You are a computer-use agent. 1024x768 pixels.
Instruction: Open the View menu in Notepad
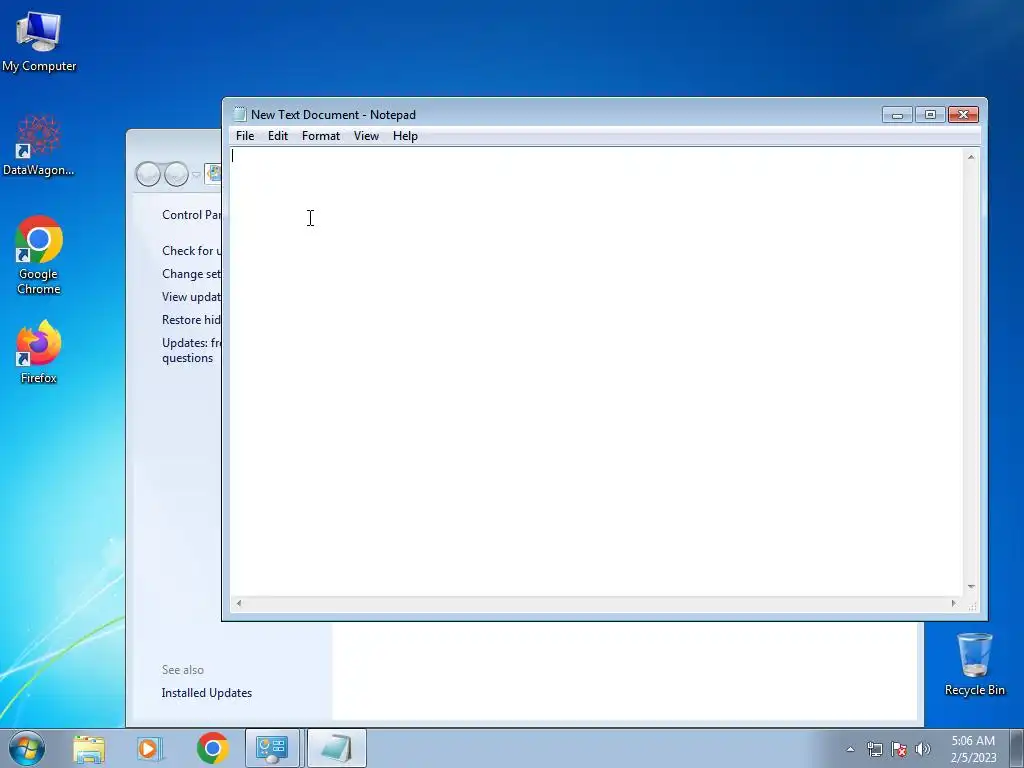coord(366,136)
